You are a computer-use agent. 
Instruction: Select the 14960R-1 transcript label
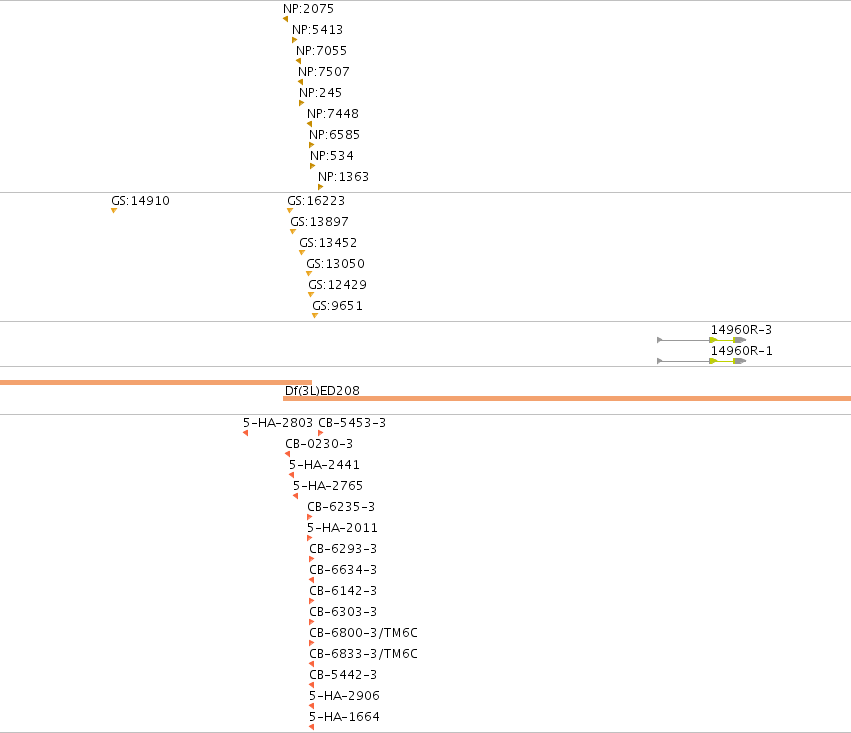pos(741,351)
